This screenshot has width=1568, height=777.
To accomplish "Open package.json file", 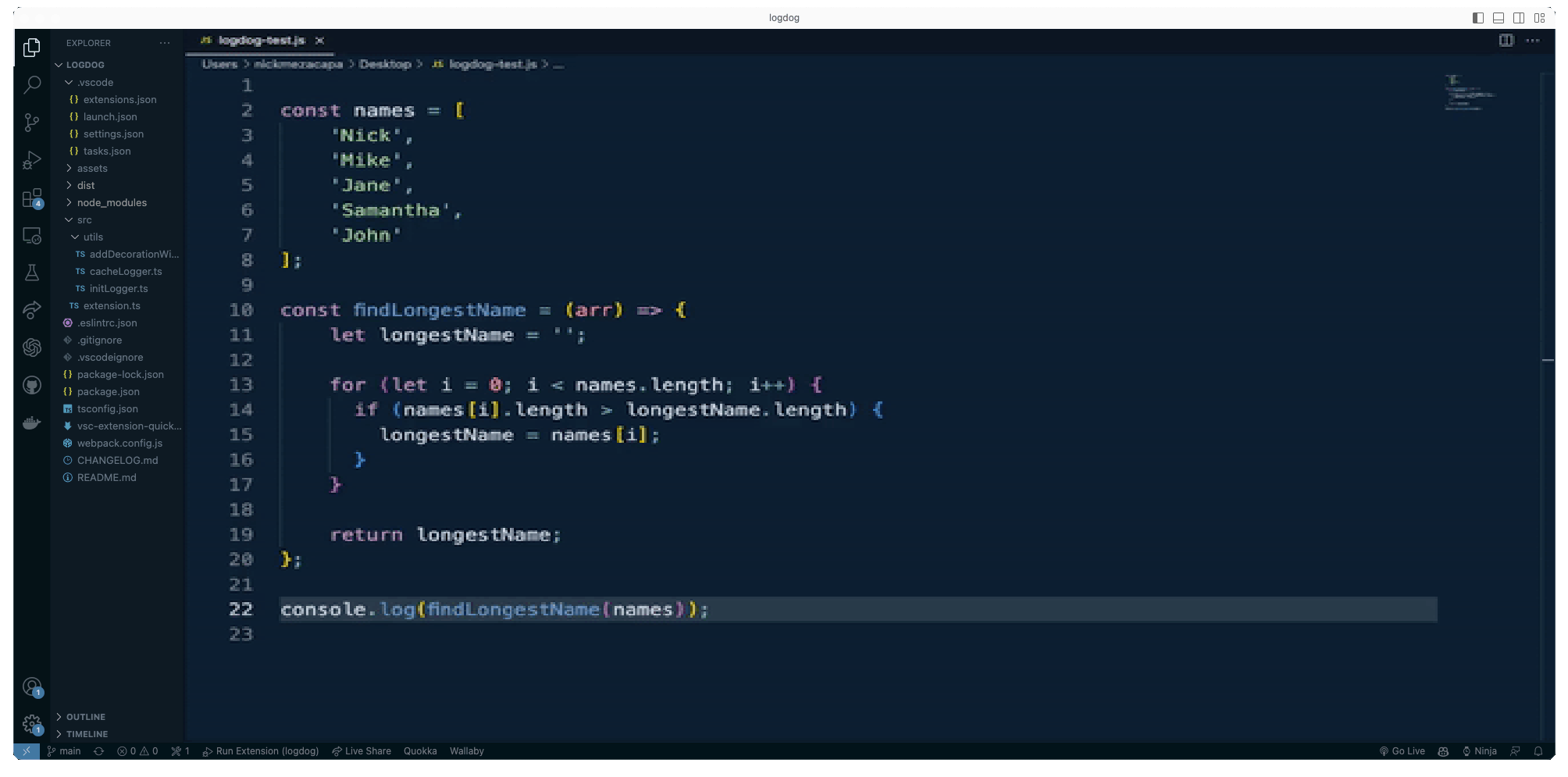I will coord(108,391).
